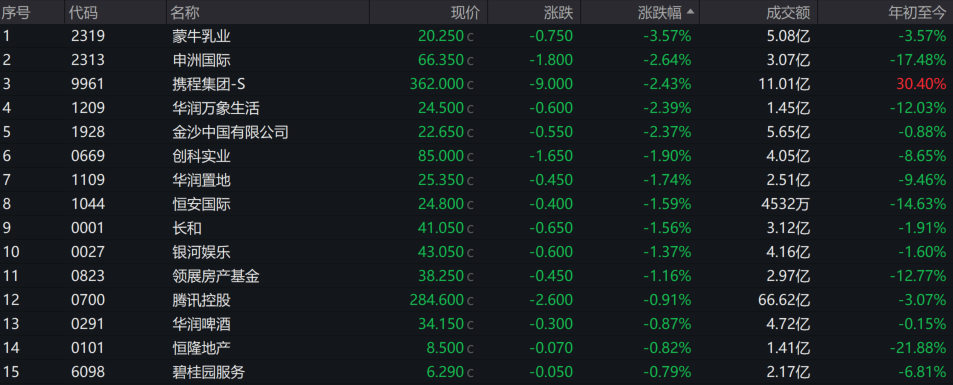This screenshot has width=953, height=385.
Task: Click year-to-date value -17.48%
Action: point(918,60)
